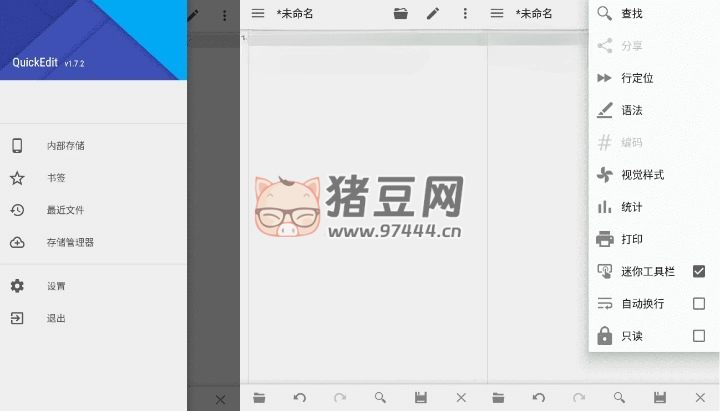The height and width of the screenshot is (411, 720).
Task: Click save icon in middle editor's bottom toolbar
Action: tap(421, 398)
